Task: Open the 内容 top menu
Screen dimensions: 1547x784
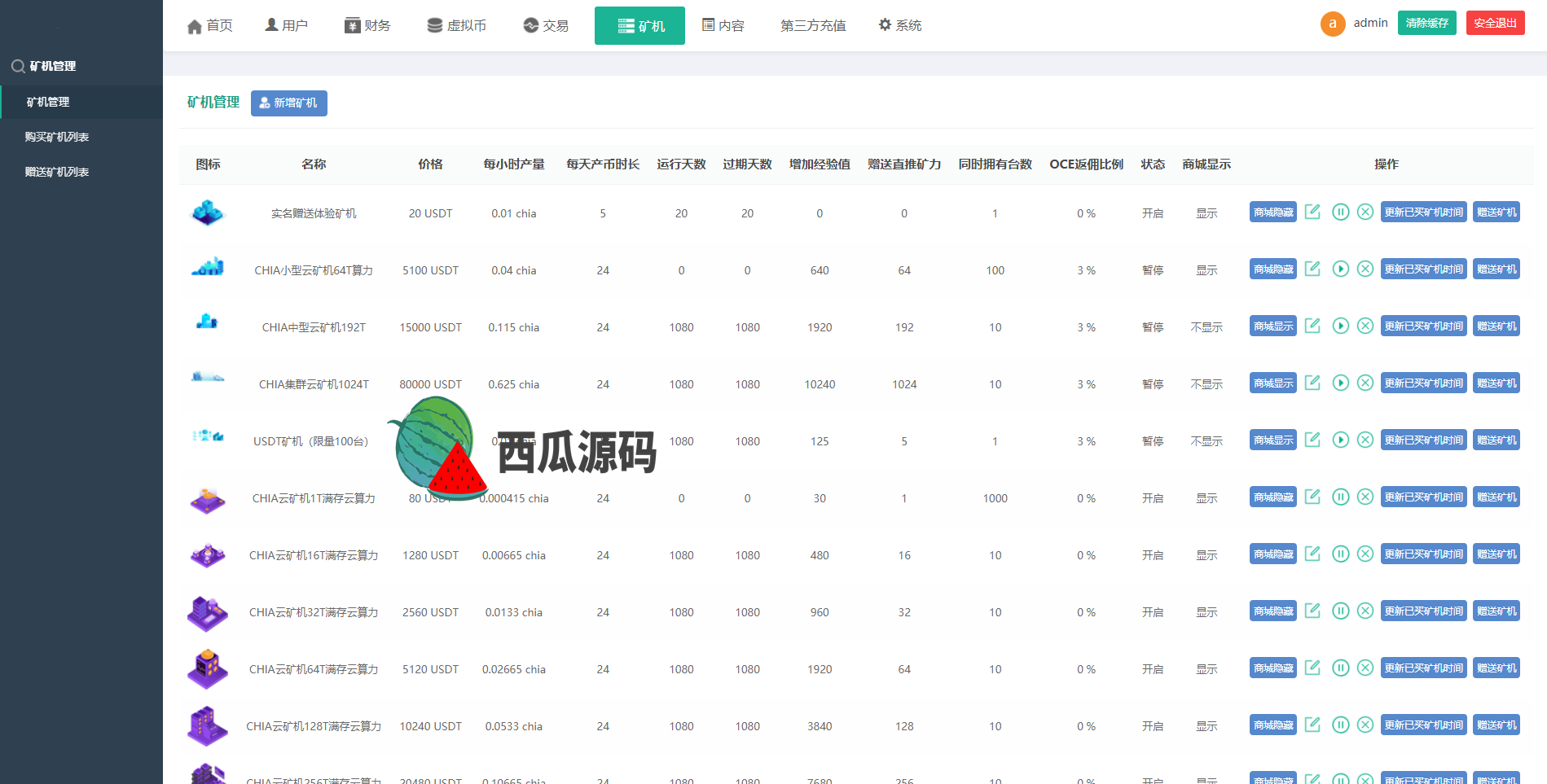Action: [x=723, y=26]
